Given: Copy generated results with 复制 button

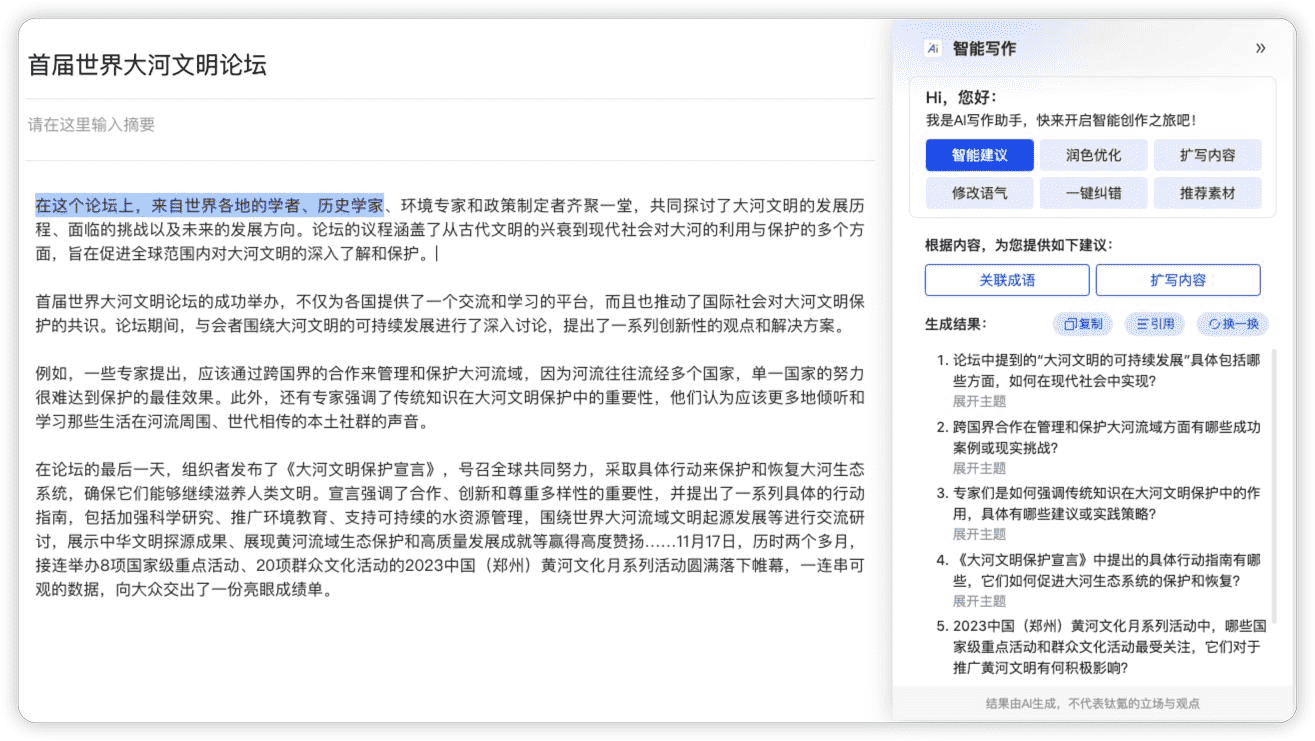Looking at the screenshot, I should [1083, 324].
